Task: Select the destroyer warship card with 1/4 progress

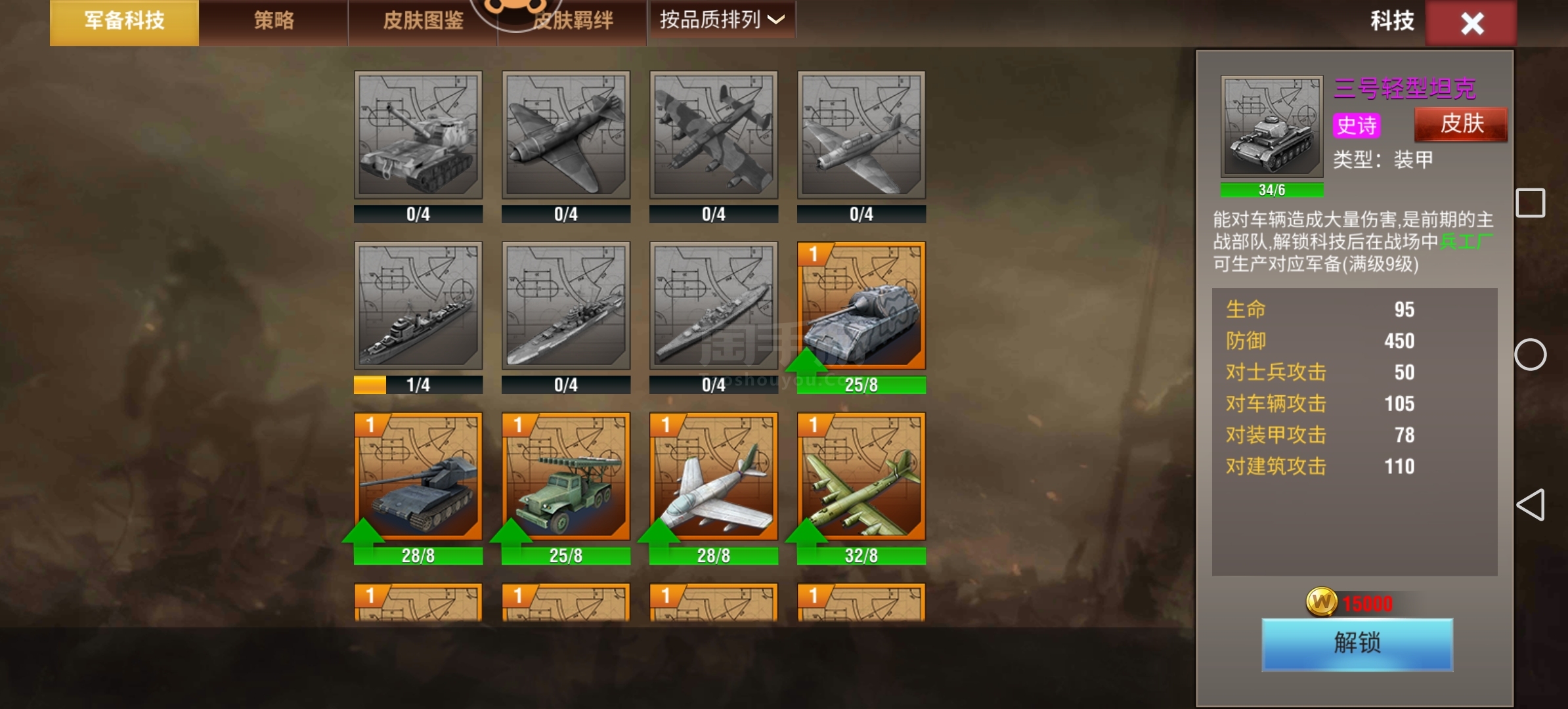Action: (x=418, y=306)
